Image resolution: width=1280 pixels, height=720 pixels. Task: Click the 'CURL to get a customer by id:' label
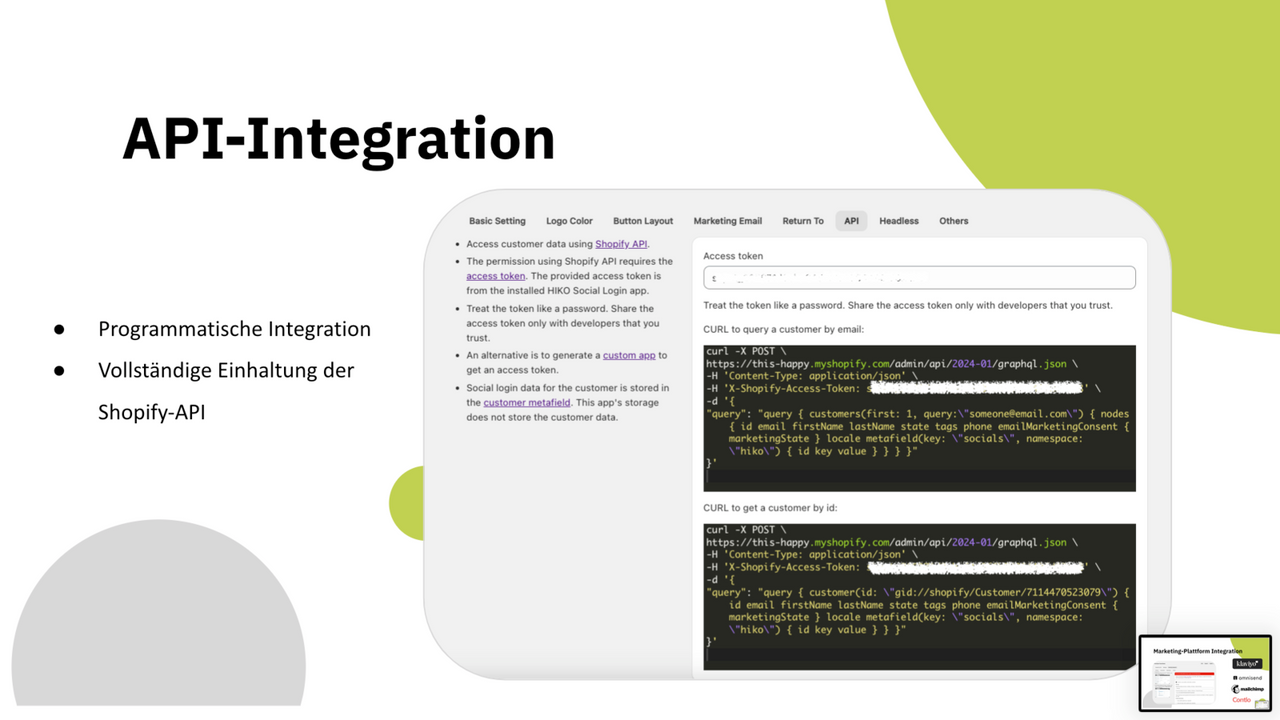click(x=770, y=508)
